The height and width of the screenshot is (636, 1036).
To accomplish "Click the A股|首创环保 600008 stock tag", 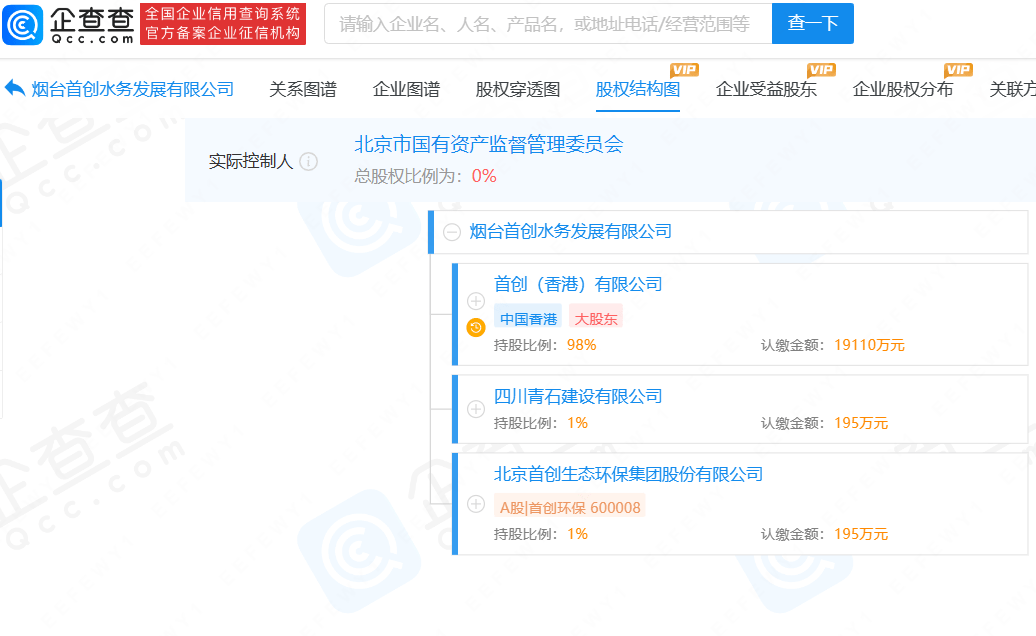I will (x=570, y=507).
